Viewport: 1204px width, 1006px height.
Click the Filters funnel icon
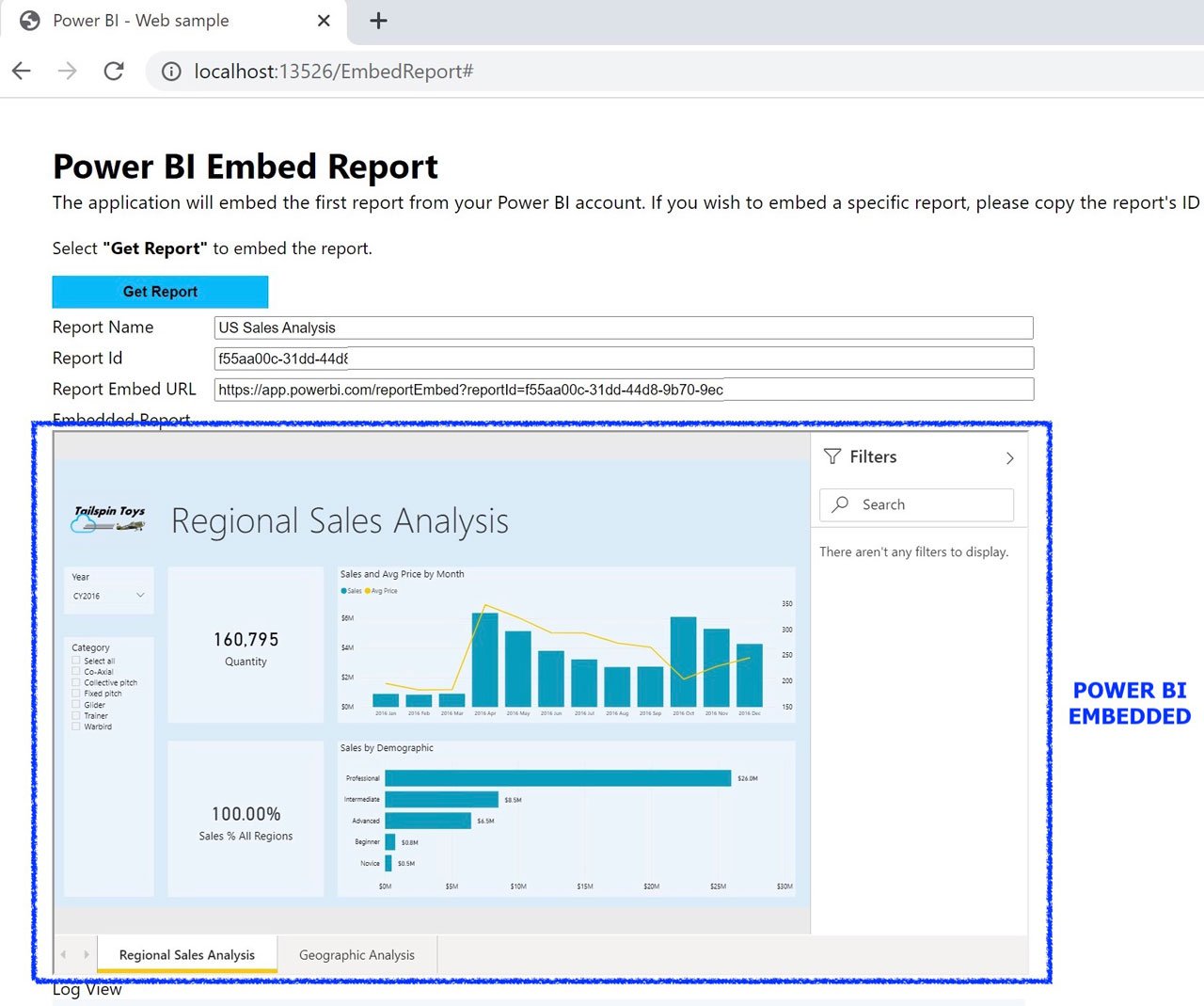(832, 457)
